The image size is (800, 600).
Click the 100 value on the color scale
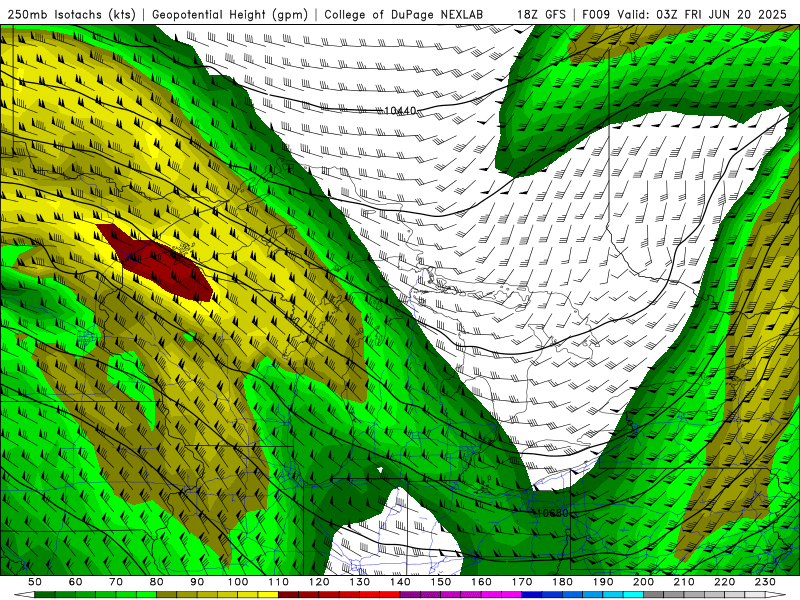pyautogui.click(x=238, y=582)
